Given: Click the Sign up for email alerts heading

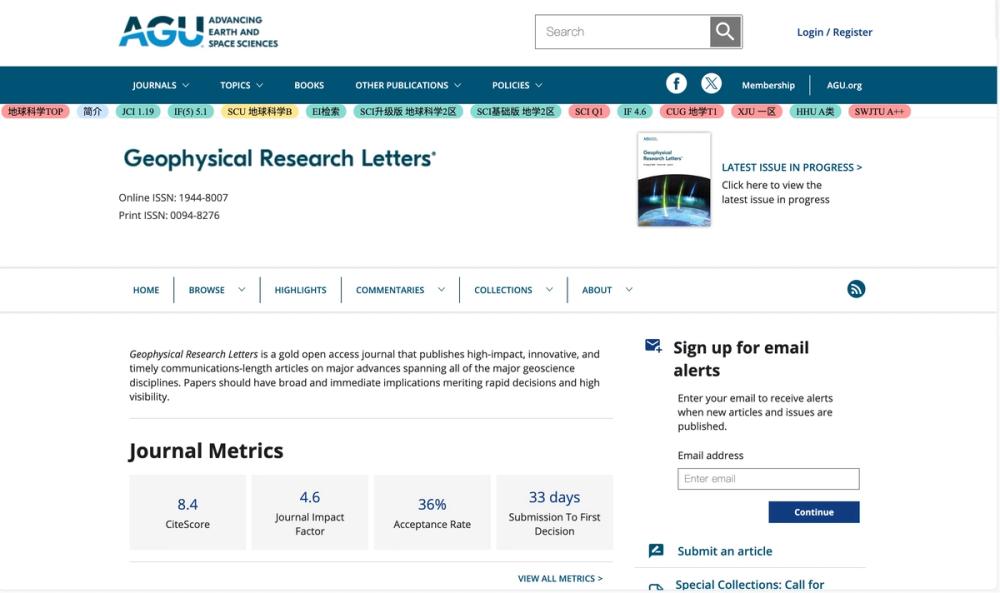Looking at the screenshot, I should click(x=741, y=359).
